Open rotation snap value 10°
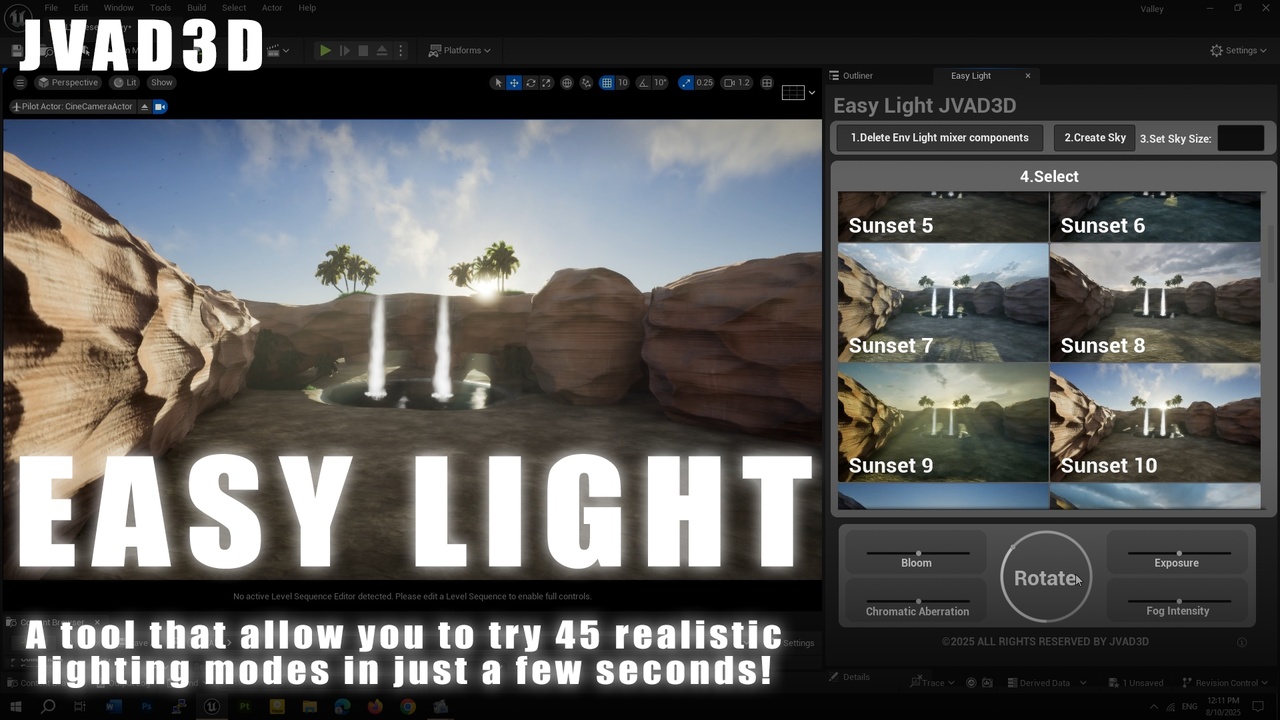The width and height of the screenshot is (1280, 720). click(660, 83)
